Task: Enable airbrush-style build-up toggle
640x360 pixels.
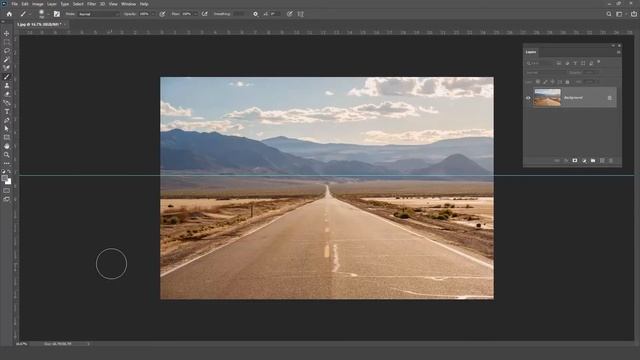Action: [x=205, y=14]
